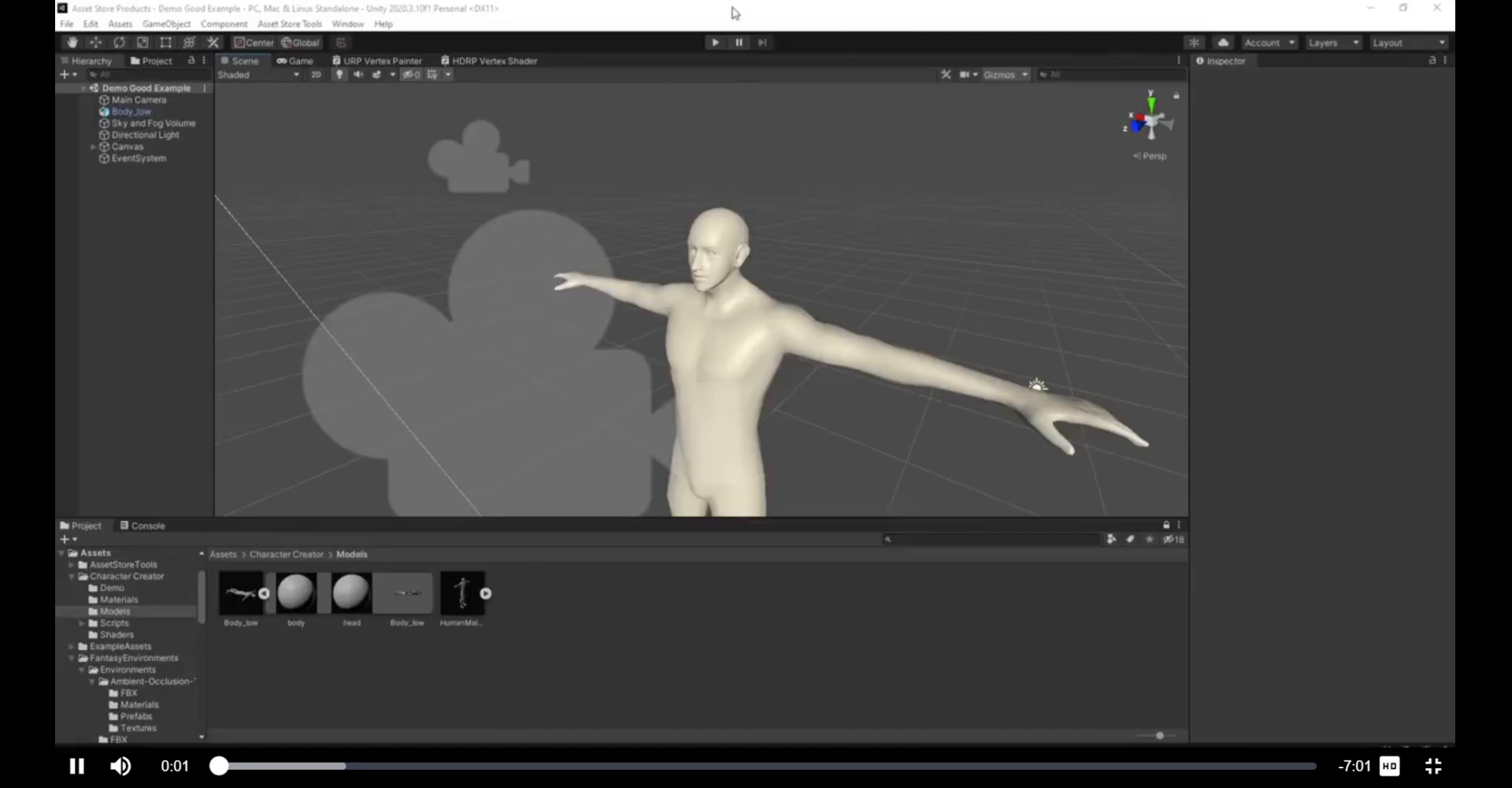The width and height of the screenshot is (1512, 788).
Task: Click the Hierarchy search field
Action: coord(148,75)
